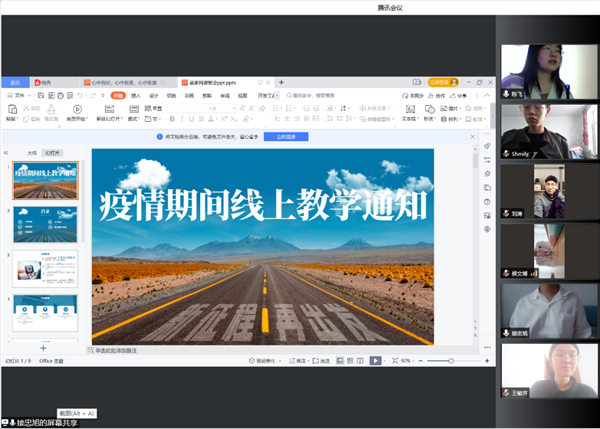Click the zoom-out minus icon
600x429 pixels.
pos(421,360)
